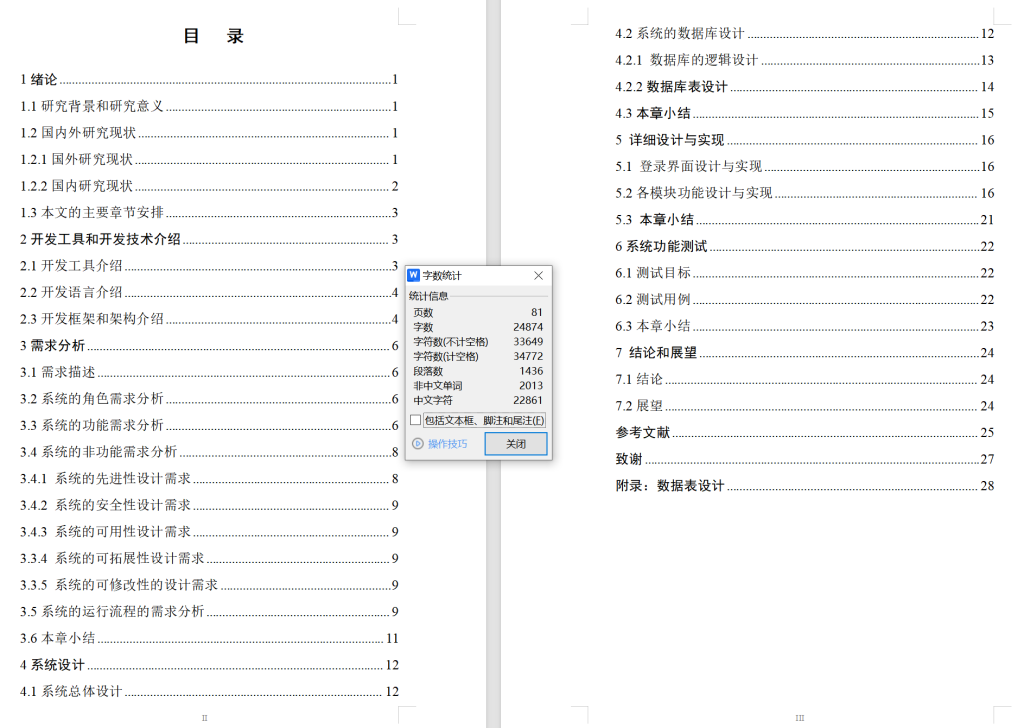
Task: Click the page number II in left footer
Action: point(204,717)
